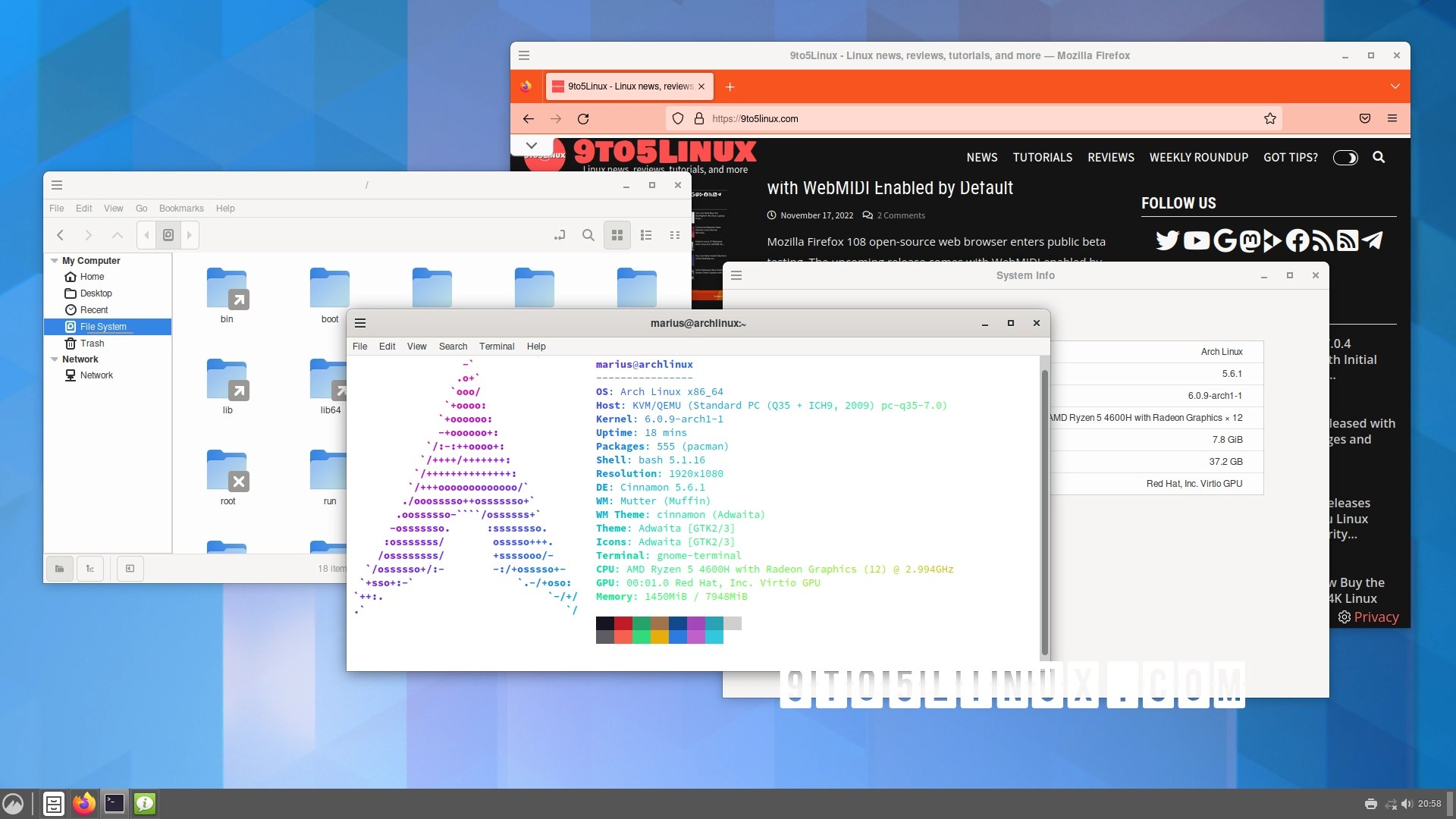The width and height of the screenshot is (1456, 819).
Task: Switch Nemo to list view
Action: pos(646,235)
